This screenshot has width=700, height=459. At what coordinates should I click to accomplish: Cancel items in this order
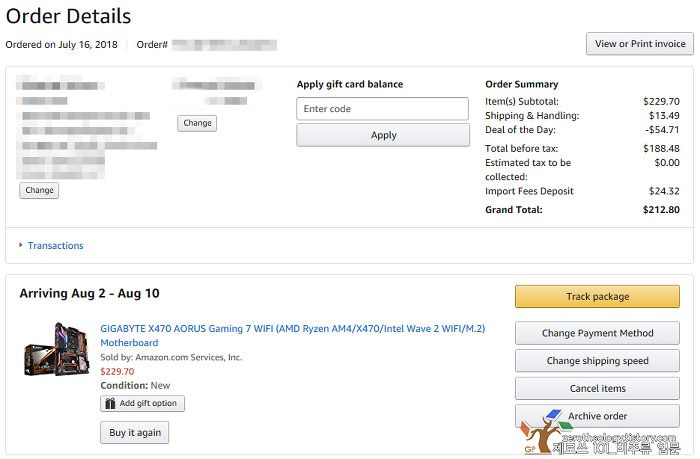pos(597,388)
